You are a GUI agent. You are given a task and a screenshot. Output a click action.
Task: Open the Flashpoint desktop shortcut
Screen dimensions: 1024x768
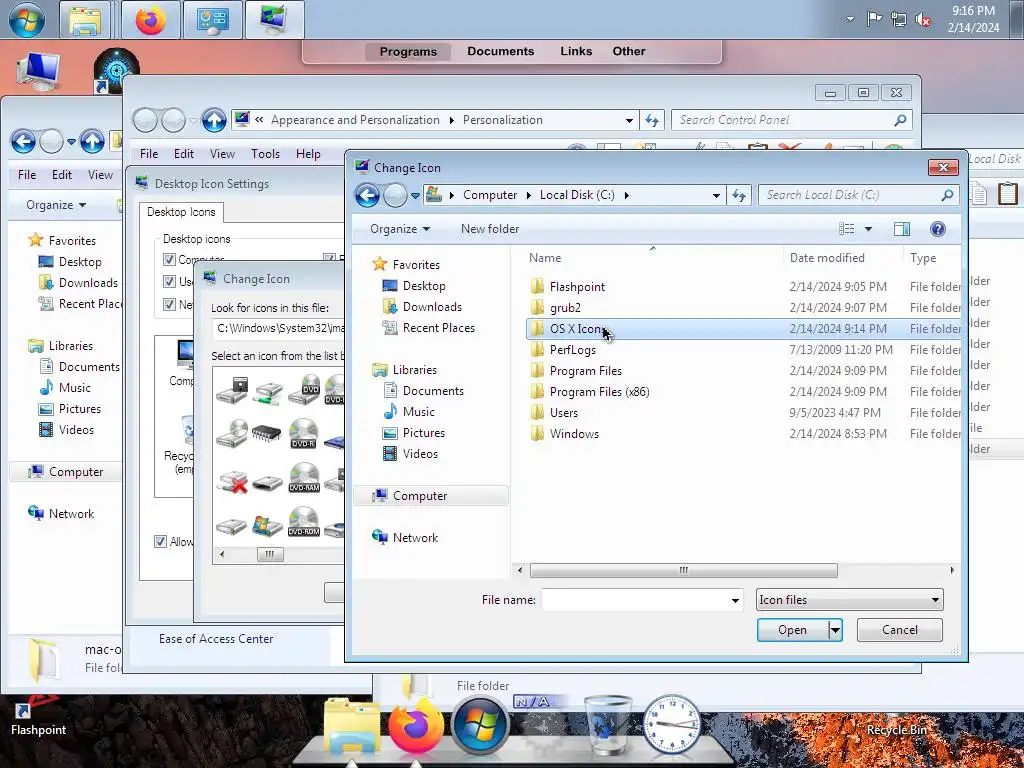(38, 718)
